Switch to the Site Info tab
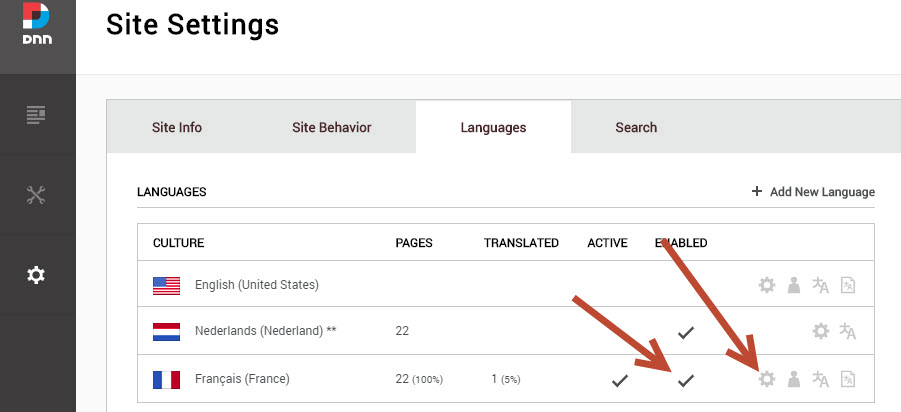The image size is (901, 412). 177,128
